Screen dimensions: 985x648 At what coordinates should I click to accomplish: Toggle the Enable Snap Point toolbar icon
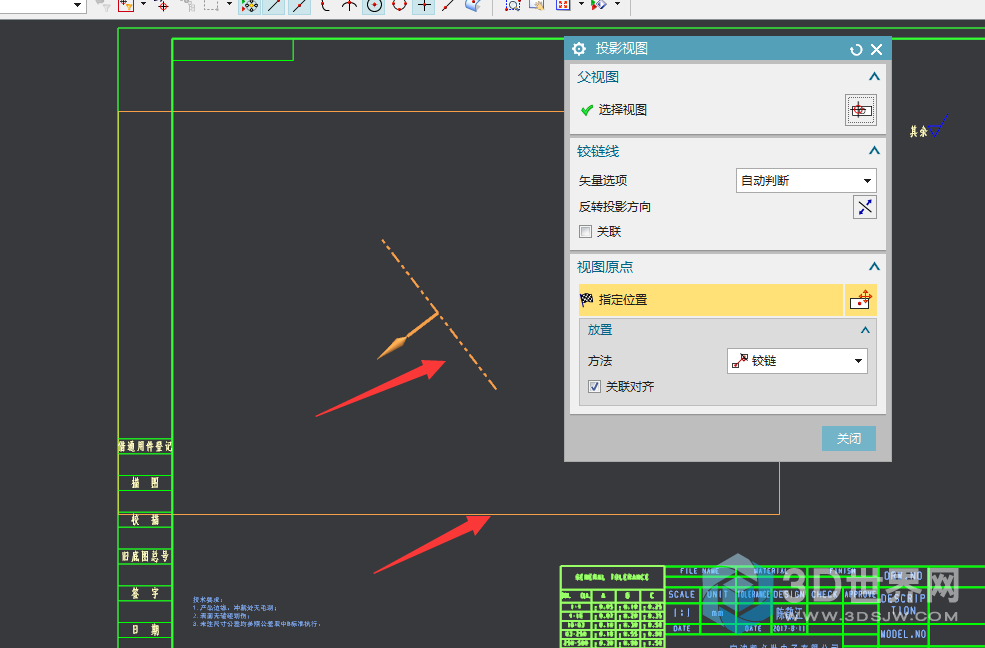point(249,6)
